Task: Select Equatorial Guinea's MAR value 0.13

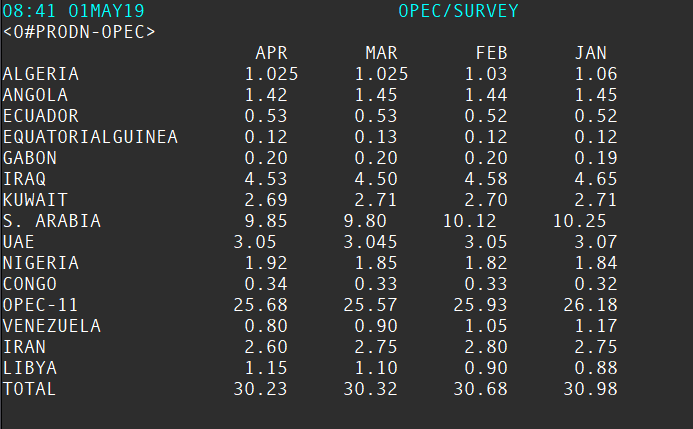Action: pyautogui.click(x=376, y=137)
